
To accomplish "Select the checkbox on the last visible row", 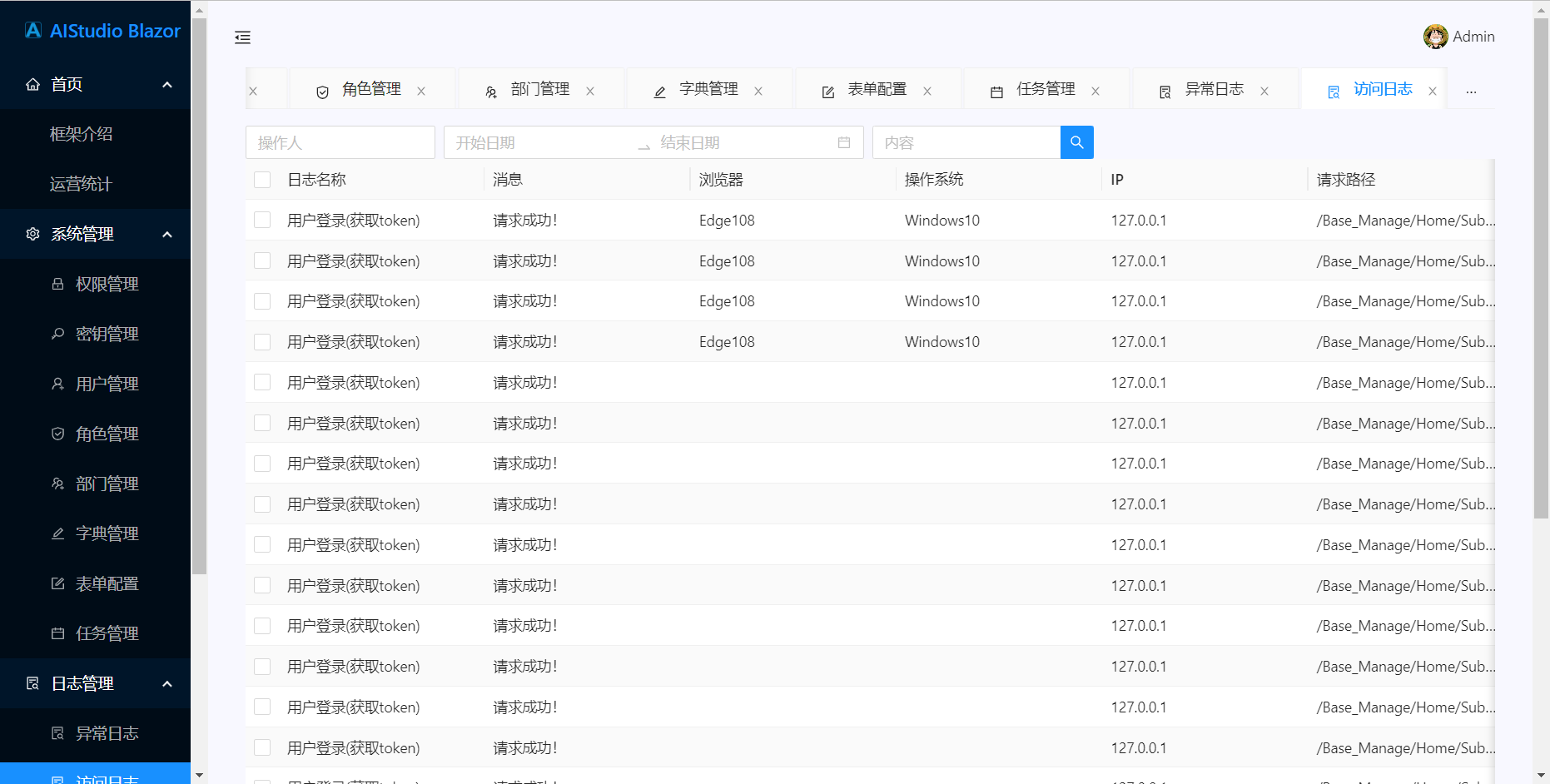I will (262, 747).
